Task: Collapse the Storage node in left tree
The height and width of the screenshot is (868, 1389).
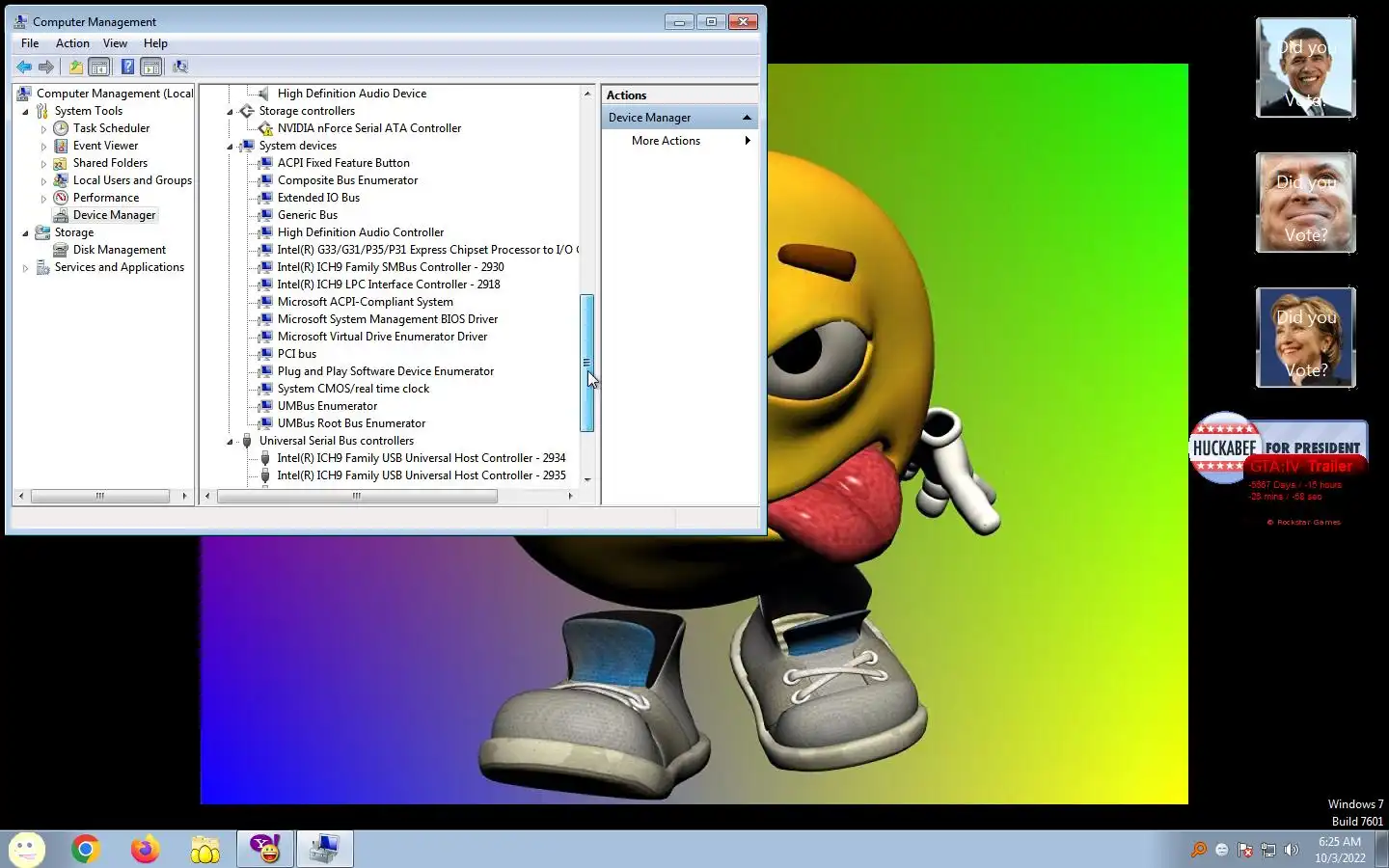Action: tap(26, 233)
